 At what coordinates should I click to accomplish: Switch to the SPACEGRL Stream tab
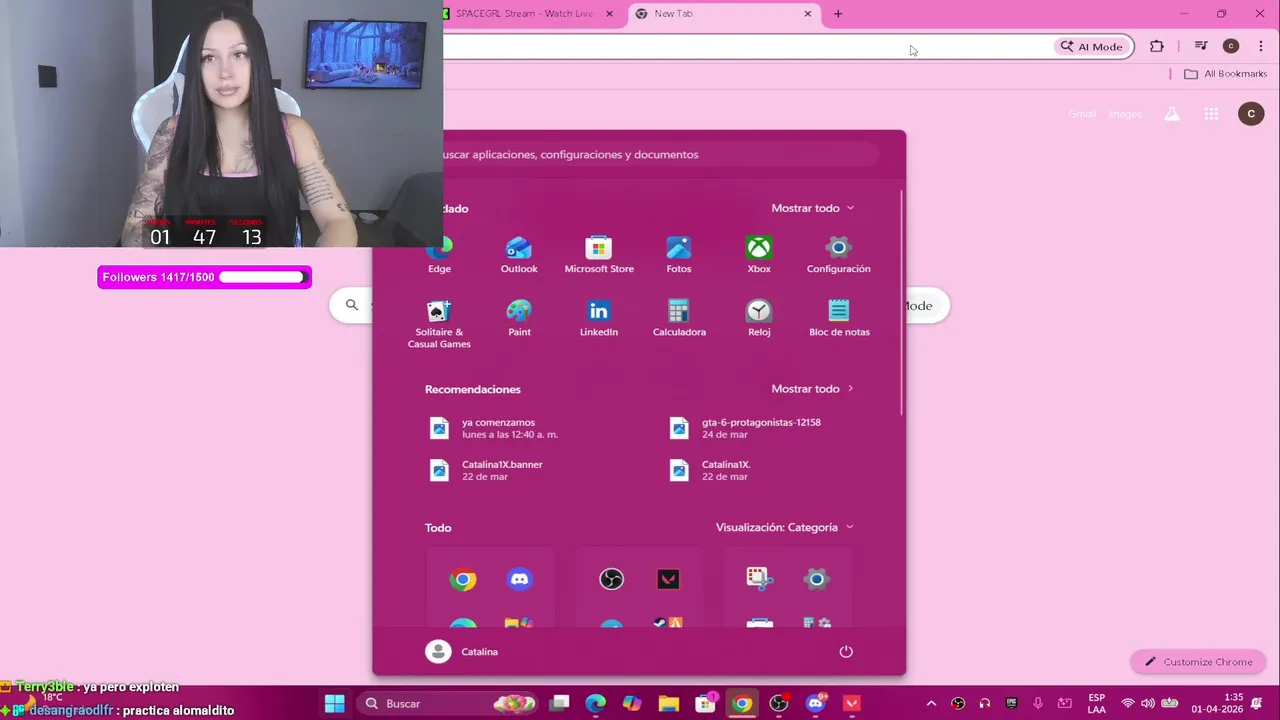click(x=523, y=14)
